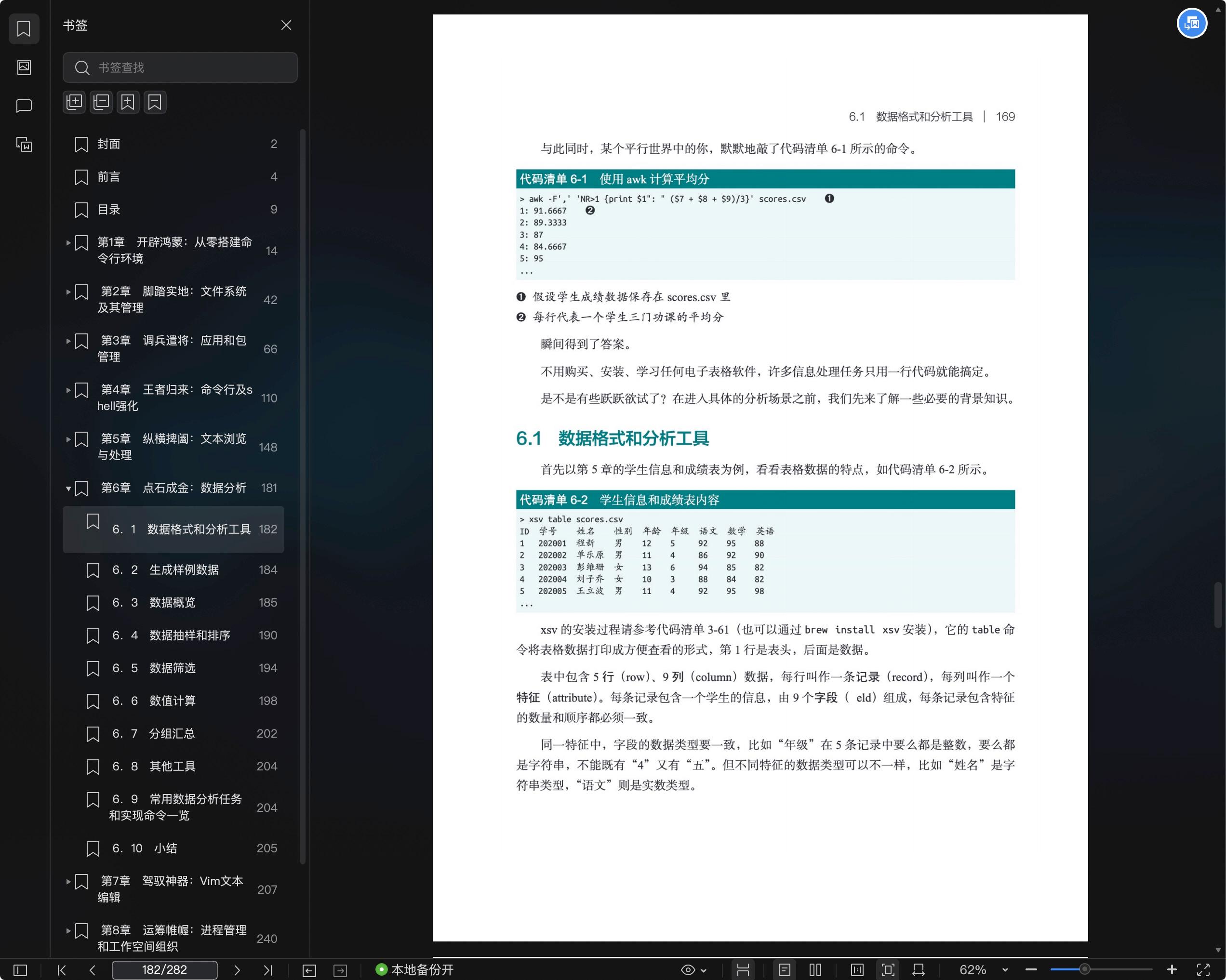The width and height of the screenshot is (1226, 980).
Task: Open the convert to Word panel icon
Action: pos(24,145)
